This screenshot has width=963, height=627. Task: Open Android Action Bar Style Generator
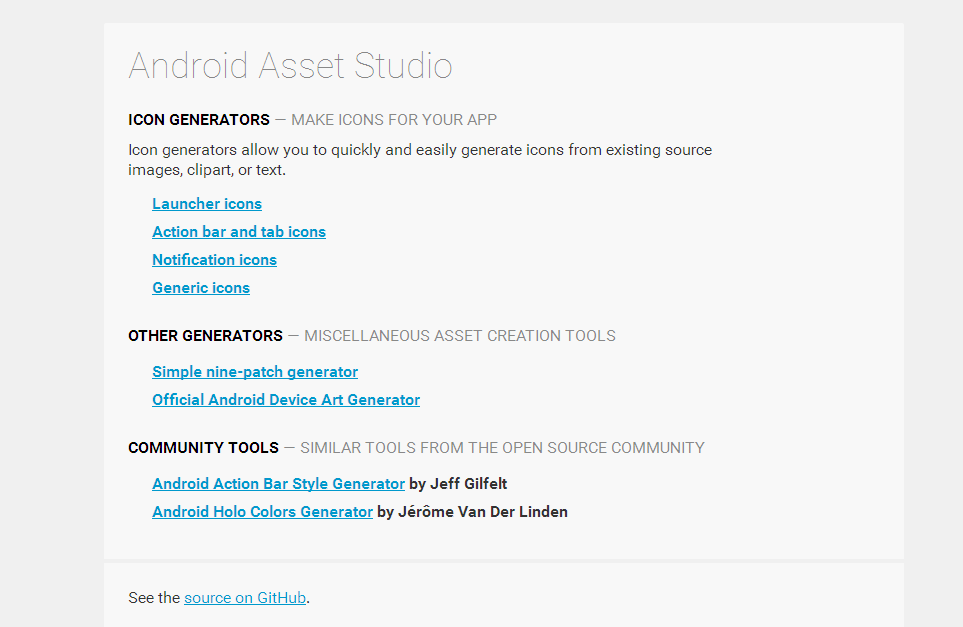(x=278, y=484)
